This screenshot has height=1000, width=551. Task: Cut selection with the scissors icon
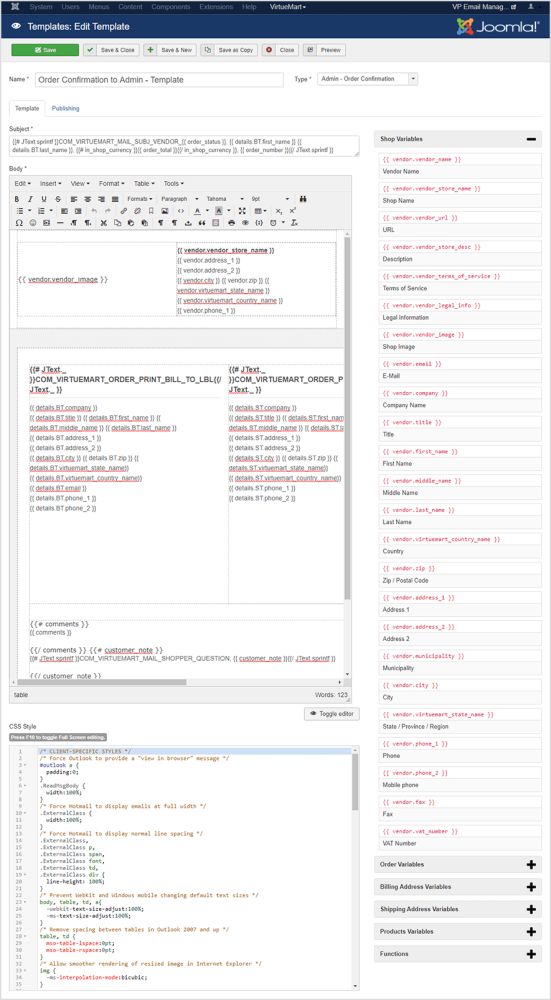[103, 223]
